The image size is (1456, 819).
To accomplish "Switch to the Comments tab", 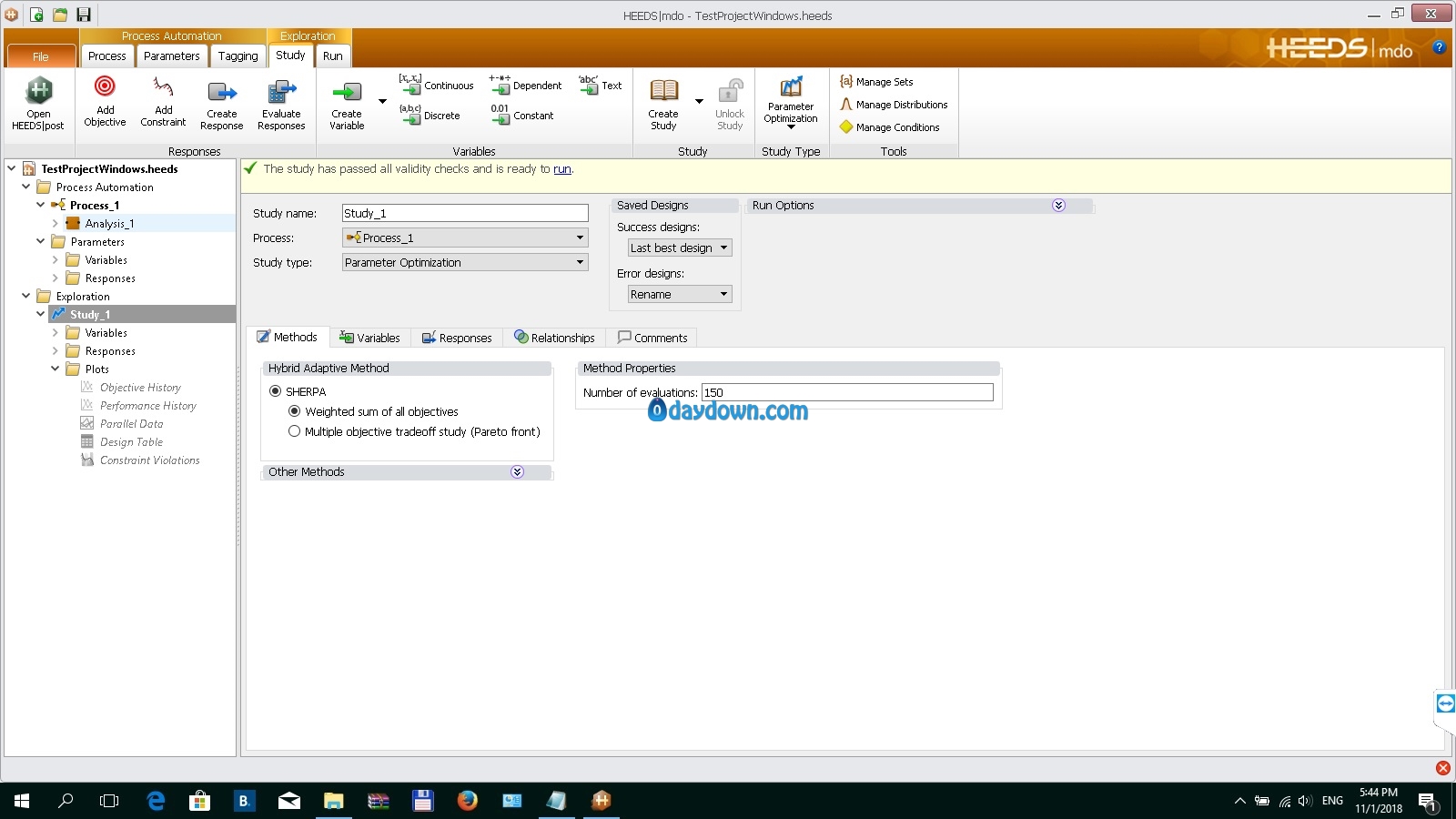I will [652, 338].
